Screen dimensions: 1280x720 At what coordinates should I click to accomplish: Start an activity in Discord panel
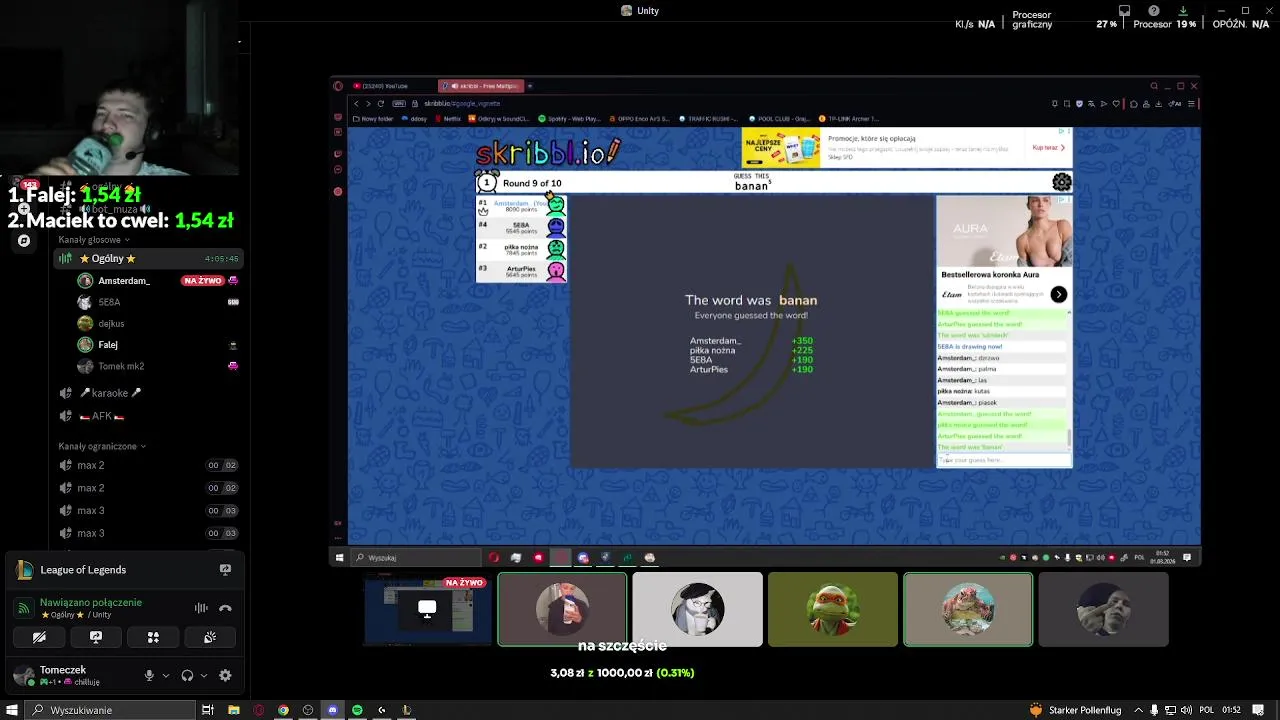[x=153, y=637]
